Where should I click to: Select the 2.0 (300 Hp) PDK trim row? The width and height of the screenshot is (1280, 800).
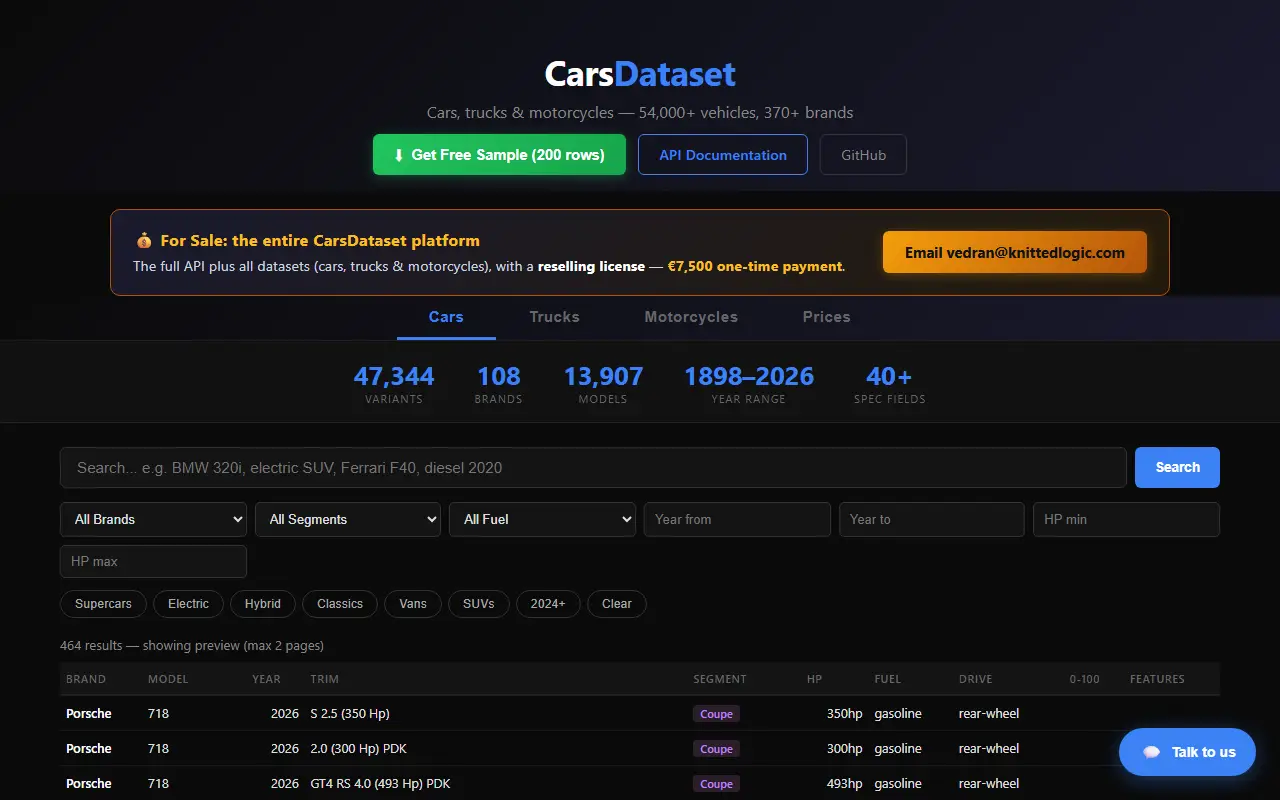pyautogui.click(x=640, y=749)
